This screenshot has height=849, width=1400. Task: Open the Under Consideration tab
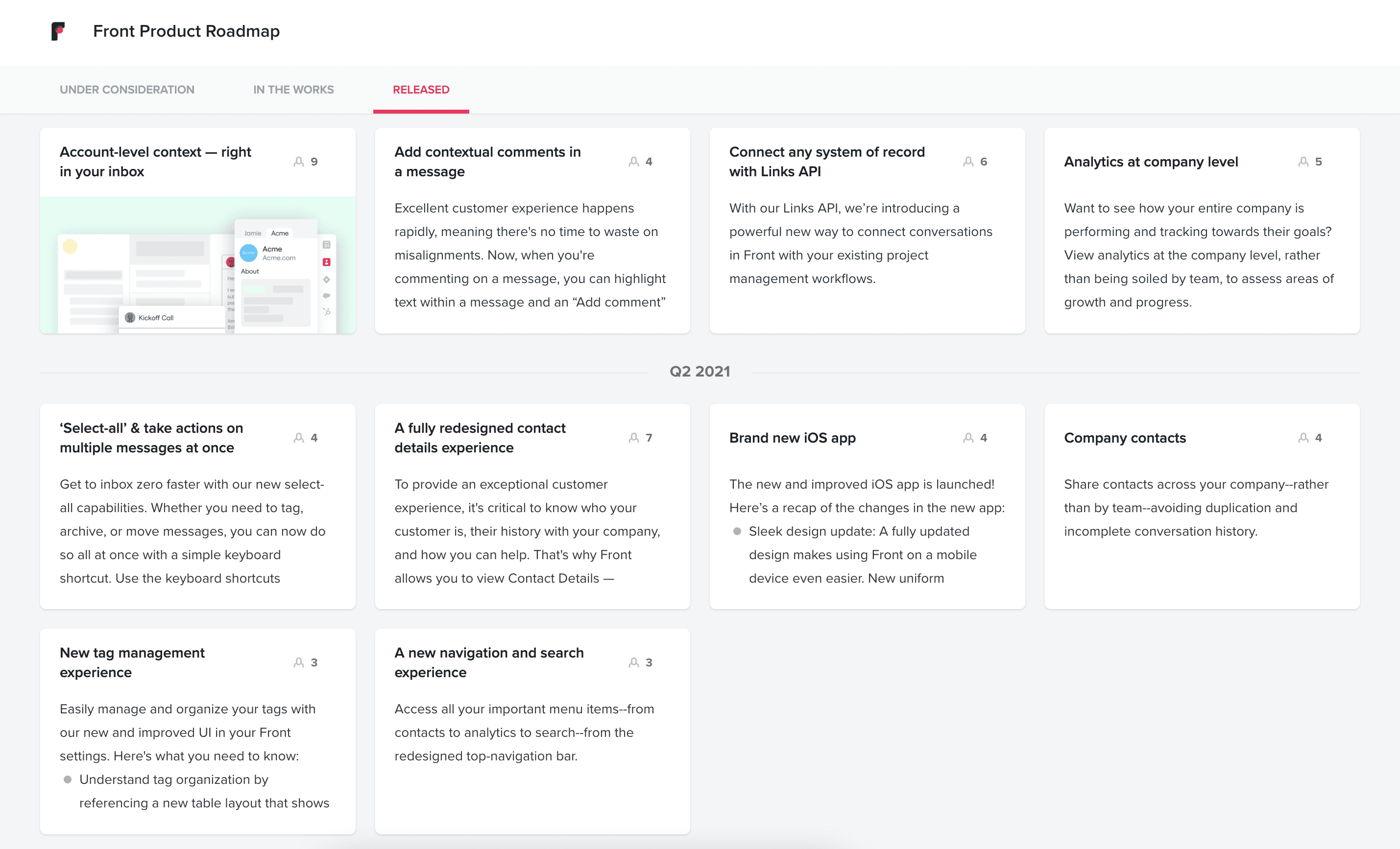[x=127, y=90]
